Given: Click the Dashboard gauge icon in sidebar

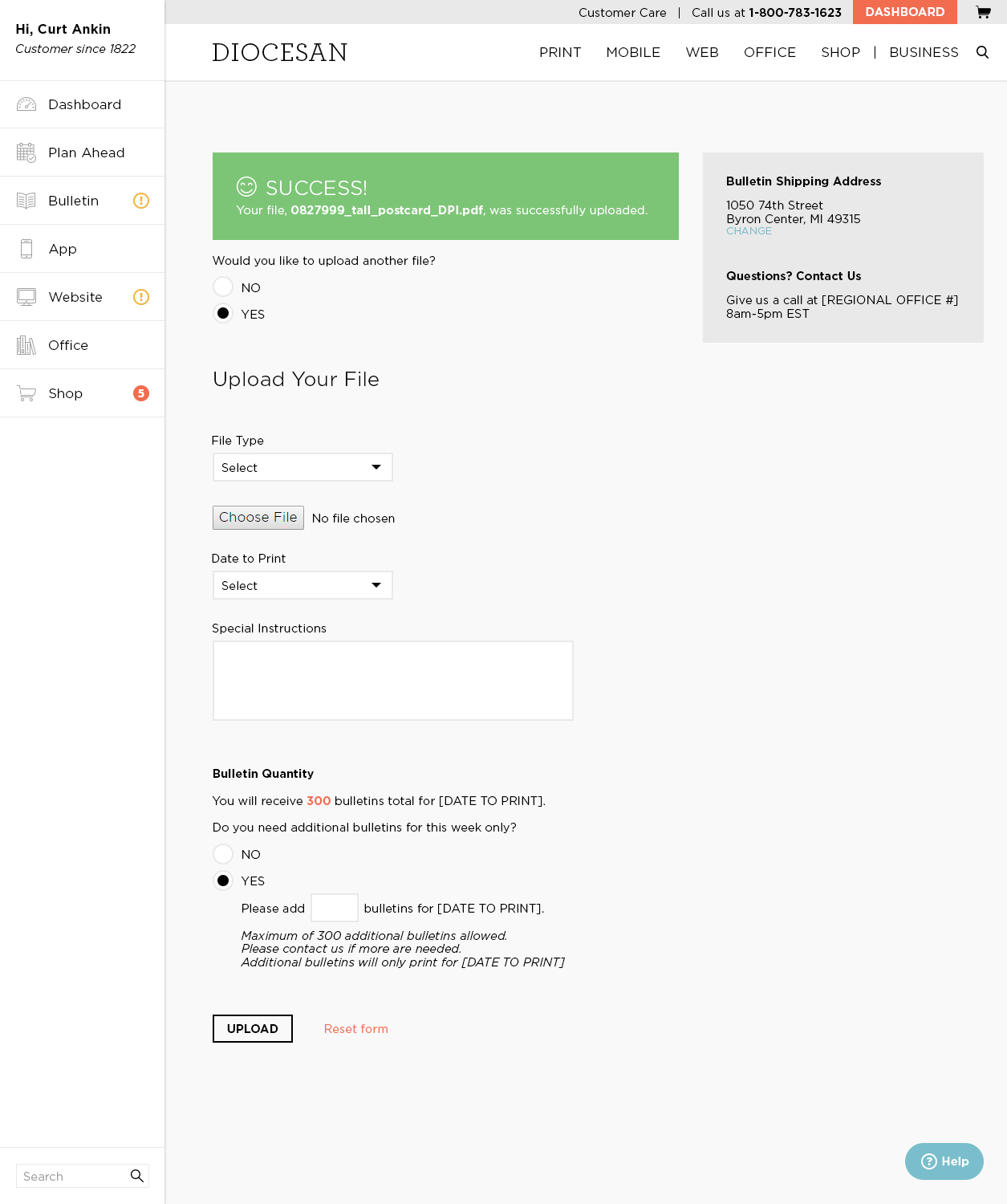Looking at the screenshot, I should (x=26, y=104).
